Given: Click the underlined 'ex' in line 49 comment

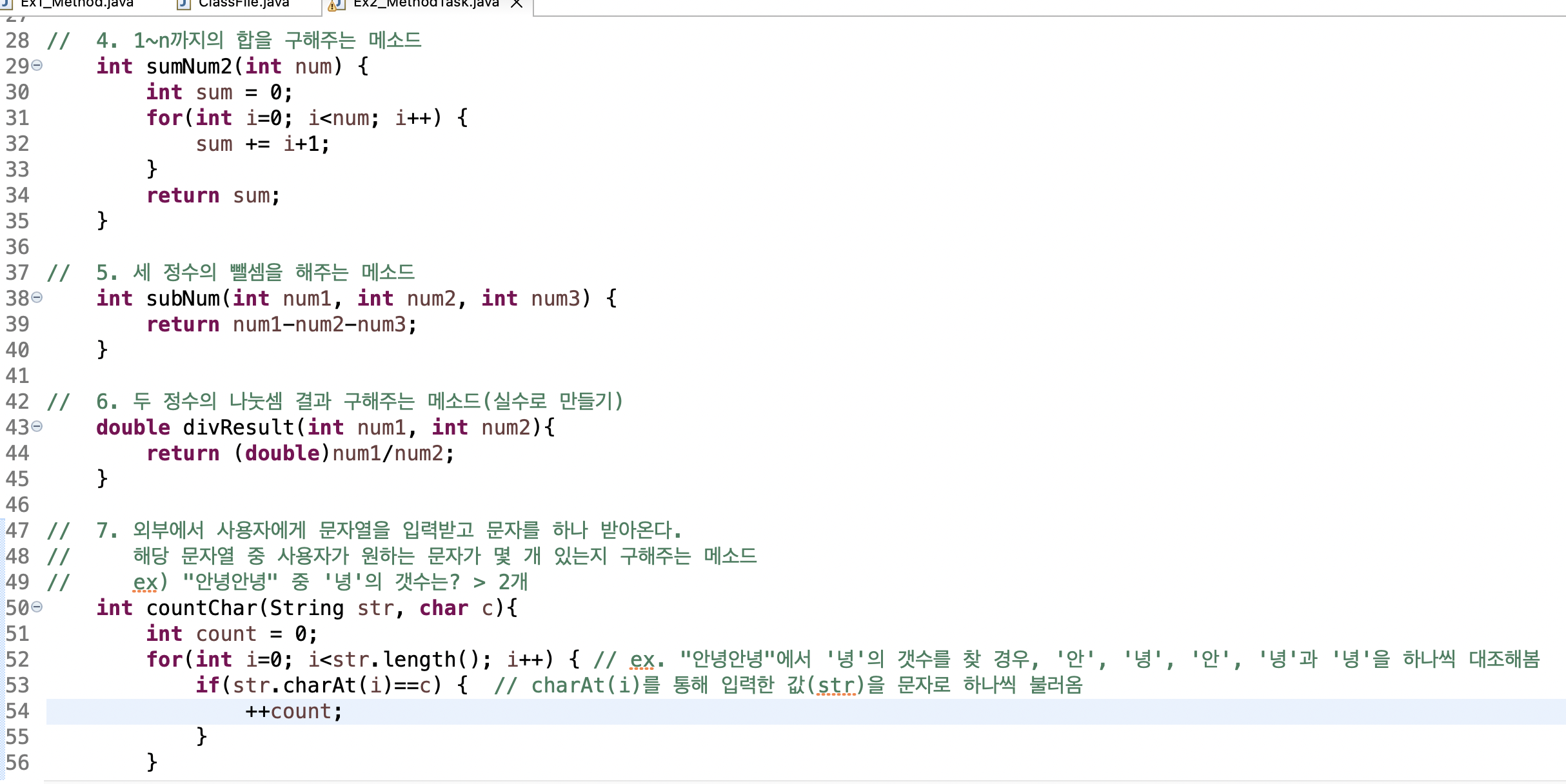Looking at the screenshot, I should (145, 582).
